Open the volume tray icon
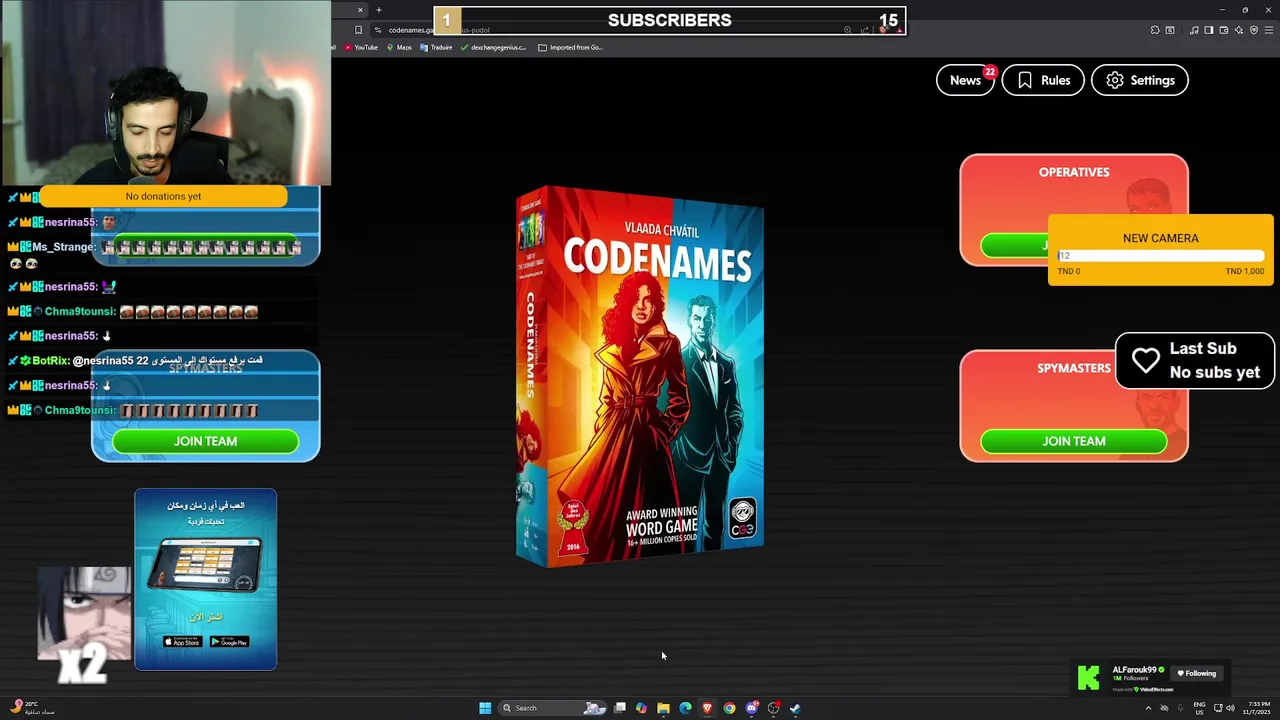 (1231, 708)
